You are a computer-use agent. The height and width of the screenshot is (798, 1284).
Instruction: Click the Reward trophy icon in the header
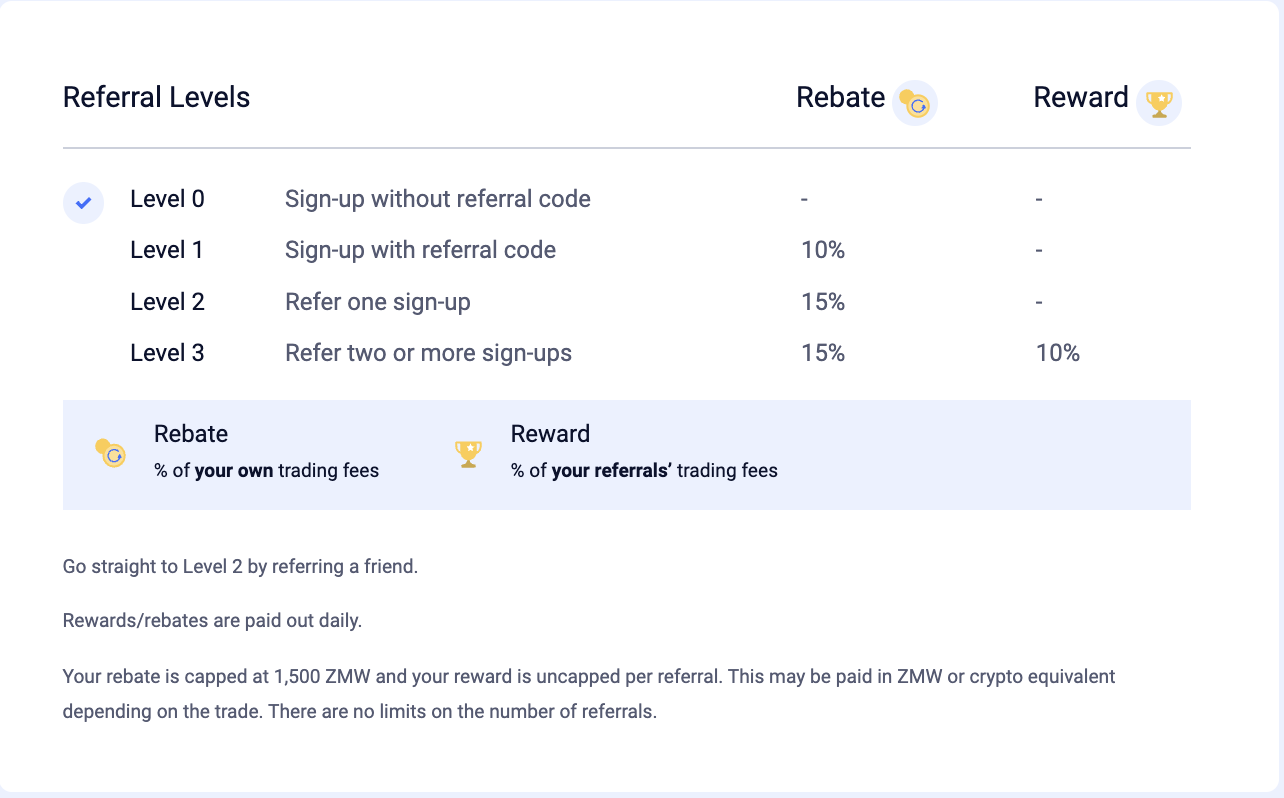tap(1159, 103)
